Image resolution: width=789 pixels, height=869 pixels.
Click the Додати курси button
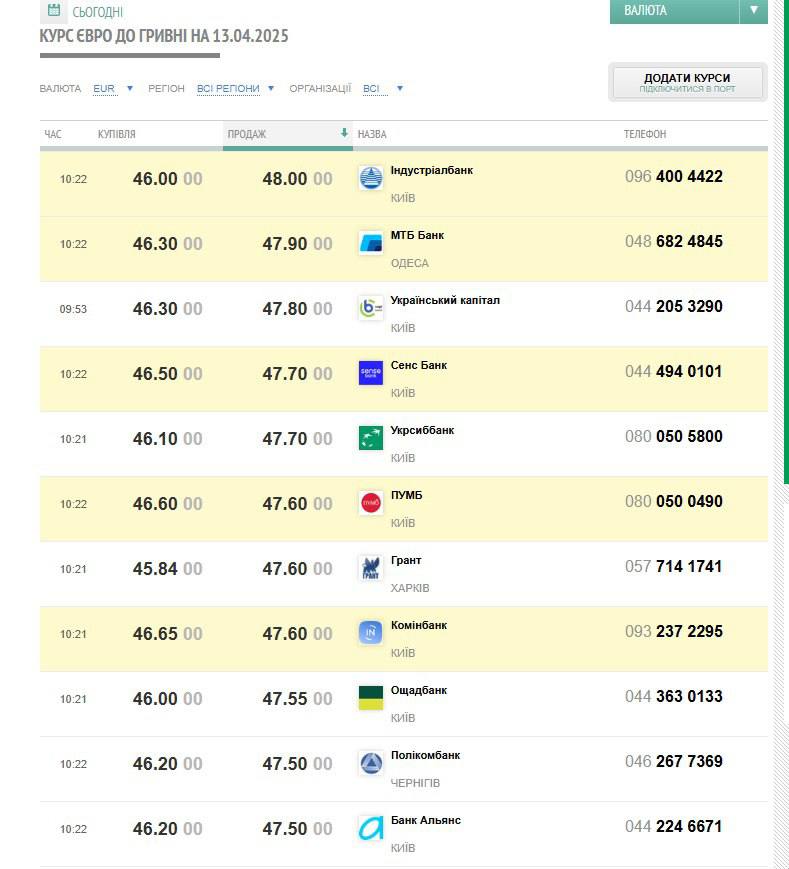pos(687,82)
